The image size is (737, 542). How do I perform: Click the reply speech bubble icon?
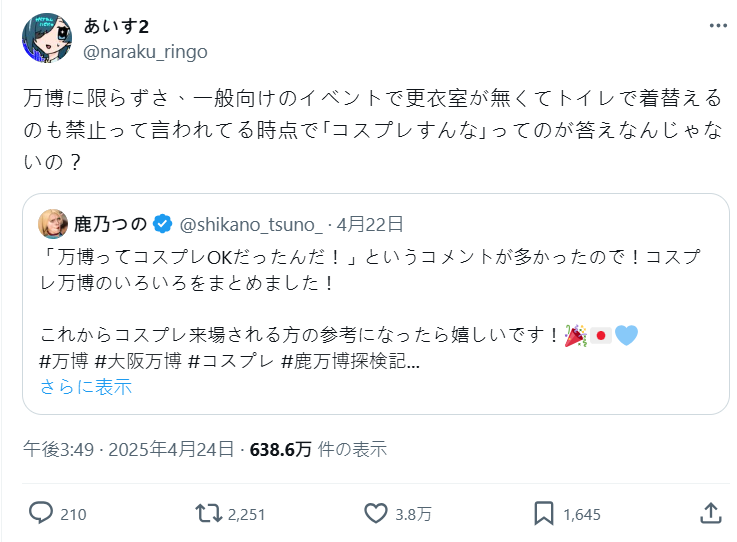tap(41, 514)
